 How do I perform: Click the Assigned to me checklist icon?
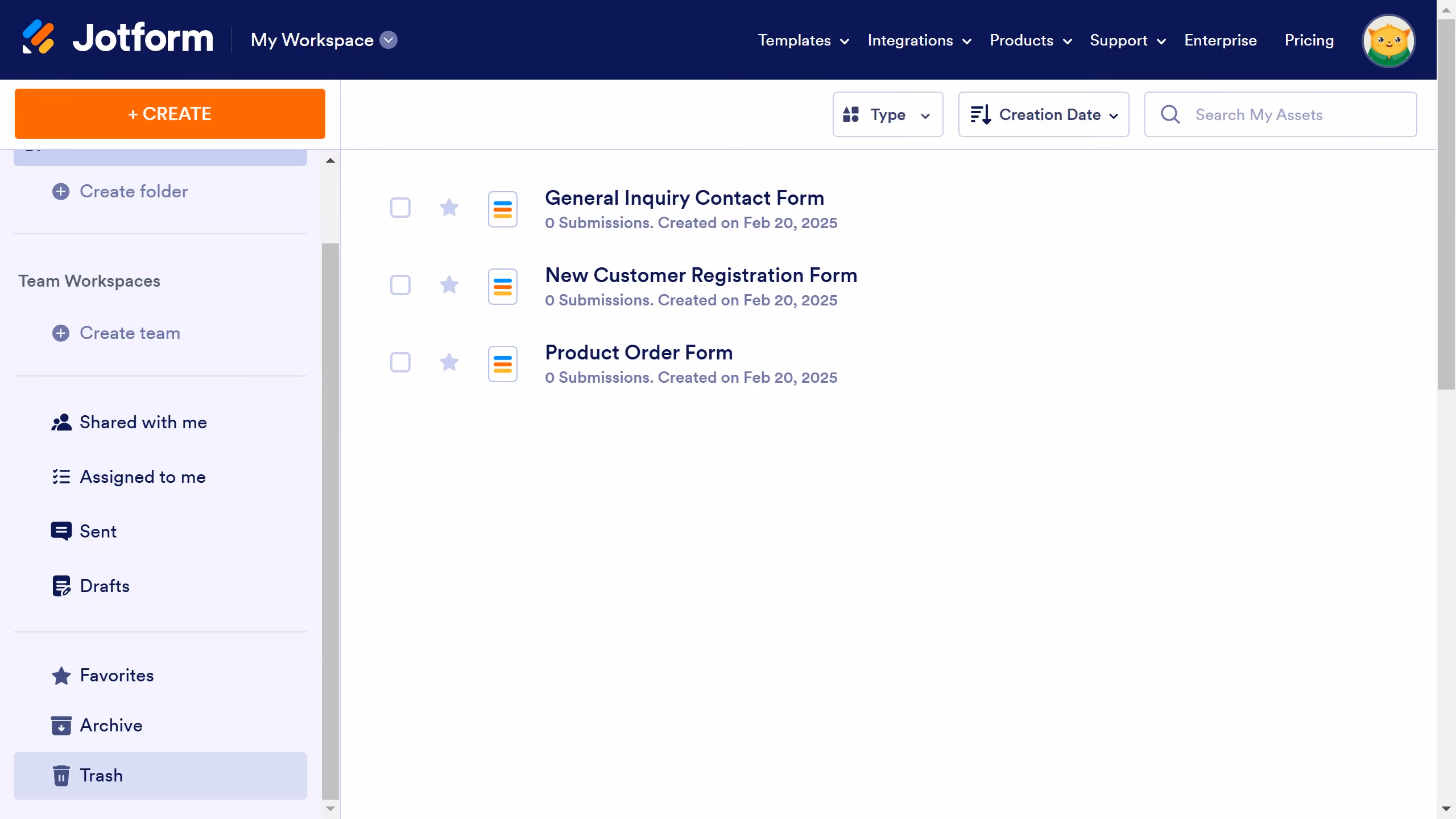(x=61, y=477)
